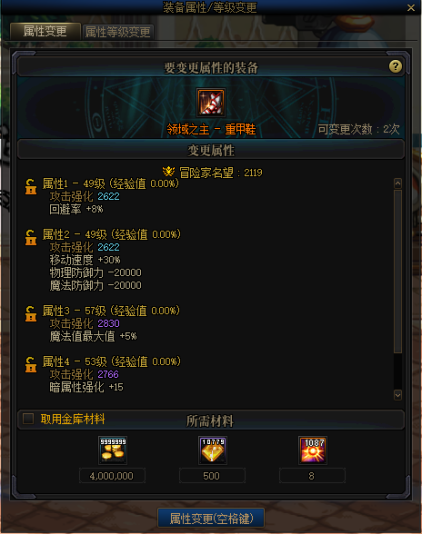Screen dimensions: 422x535
Task: Click the attribute list scrollbar thumb
Action: tap(398, 271)
